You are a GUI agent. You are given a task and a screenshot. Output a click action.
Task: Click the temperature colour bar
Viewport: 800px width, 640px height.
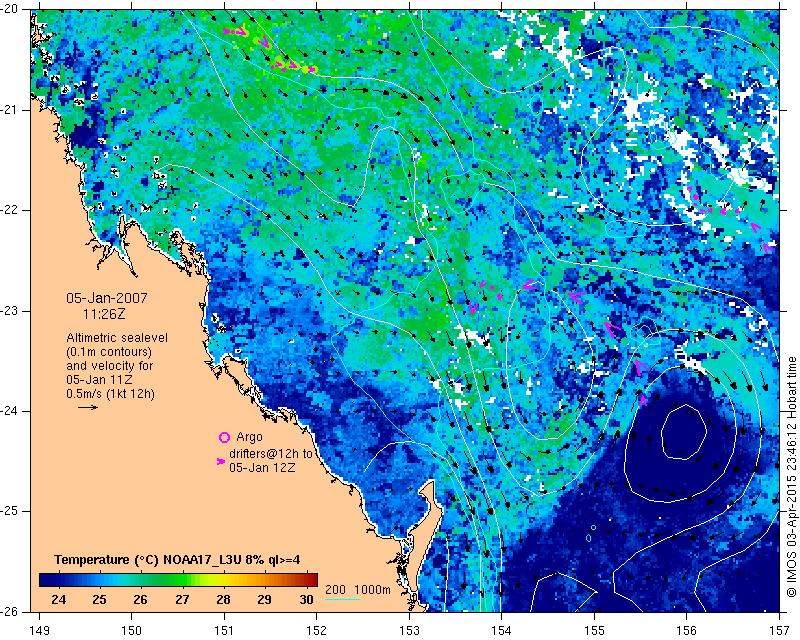click(x=178, y=580)
